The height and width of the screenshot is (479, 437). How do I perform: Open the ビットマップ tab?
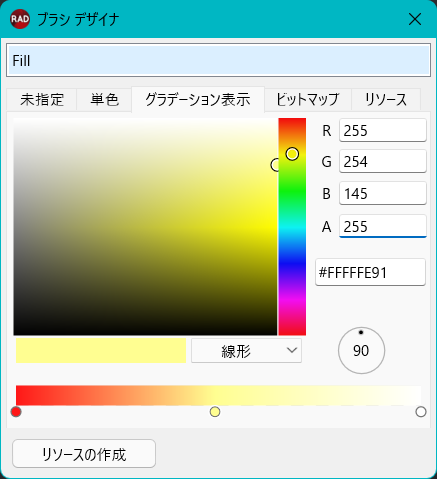point(308,99)
